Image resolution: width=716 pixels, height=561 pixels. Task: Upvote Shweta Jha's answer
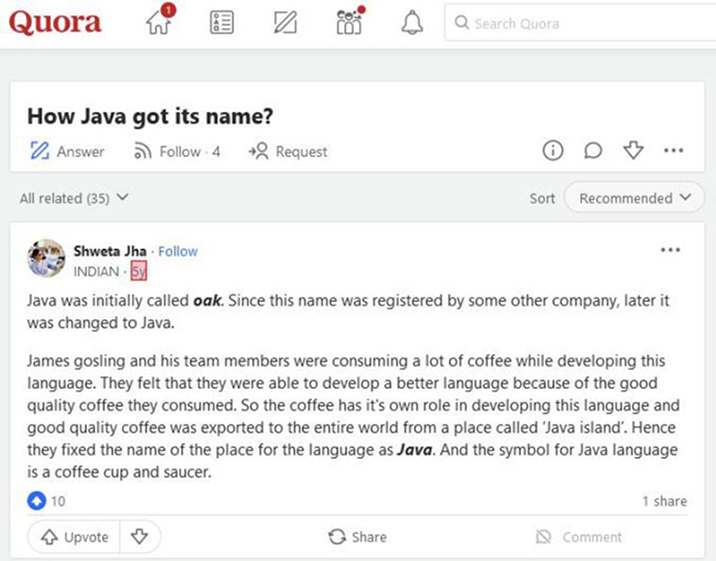[x=74, y=537]
